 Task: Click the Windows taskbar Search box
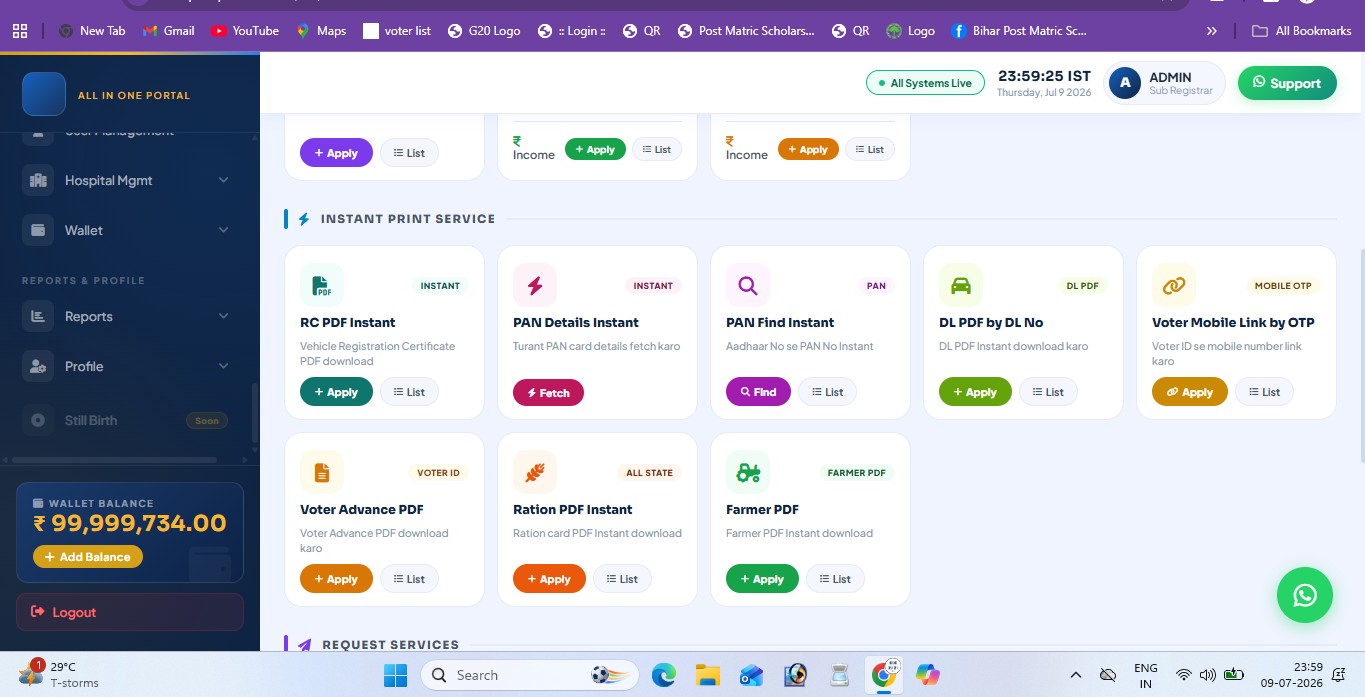pos(530,675)
